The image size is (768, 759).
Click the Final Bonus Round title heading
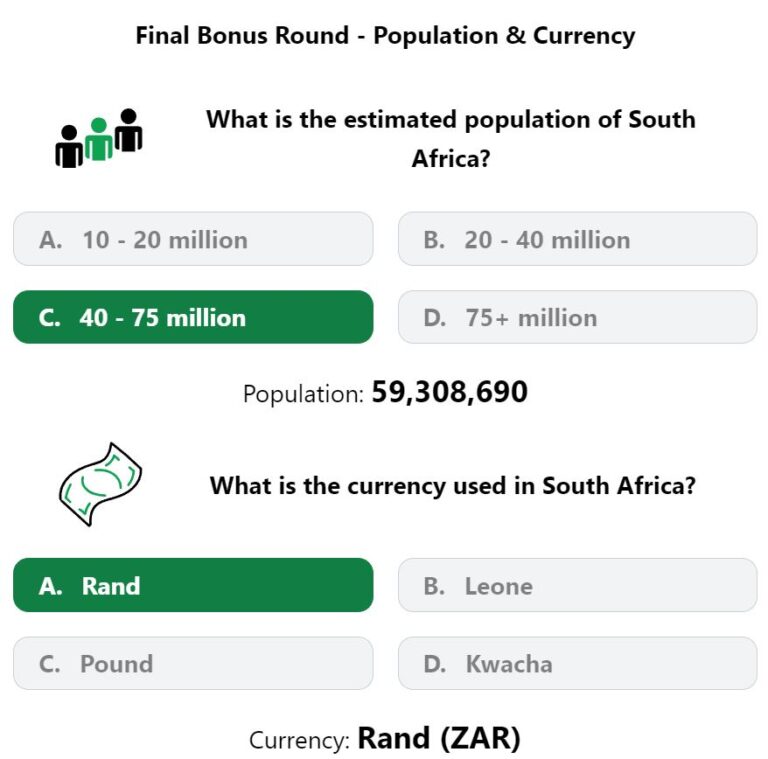pos(385,36)
